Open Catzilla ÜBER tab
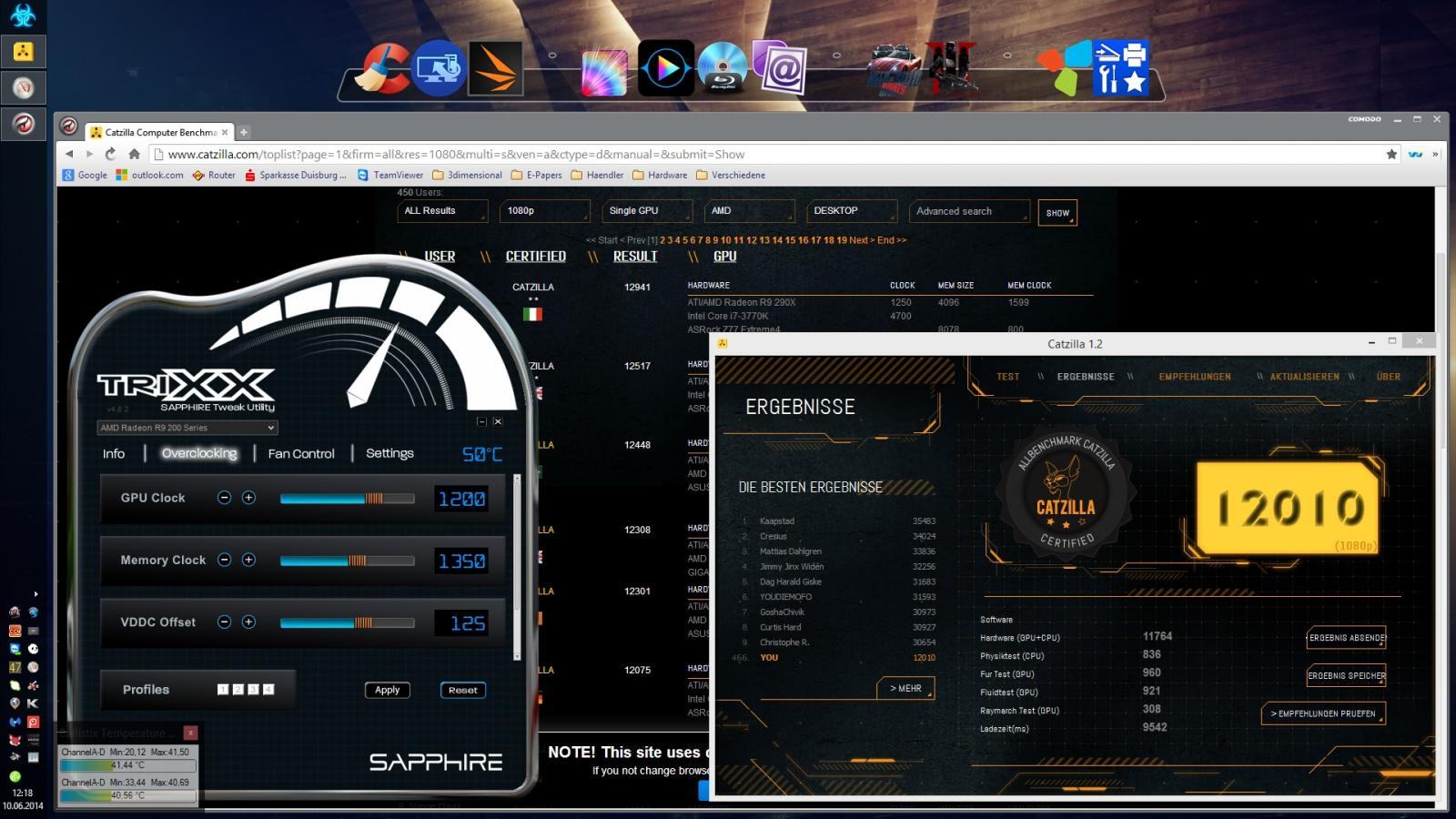Screen dimensions: 1456x819 (x=1389, y=377)
